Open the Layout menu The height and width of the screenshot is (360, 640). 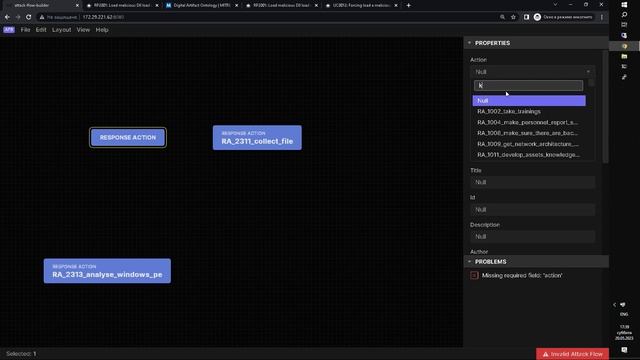(x=62, y=30)
